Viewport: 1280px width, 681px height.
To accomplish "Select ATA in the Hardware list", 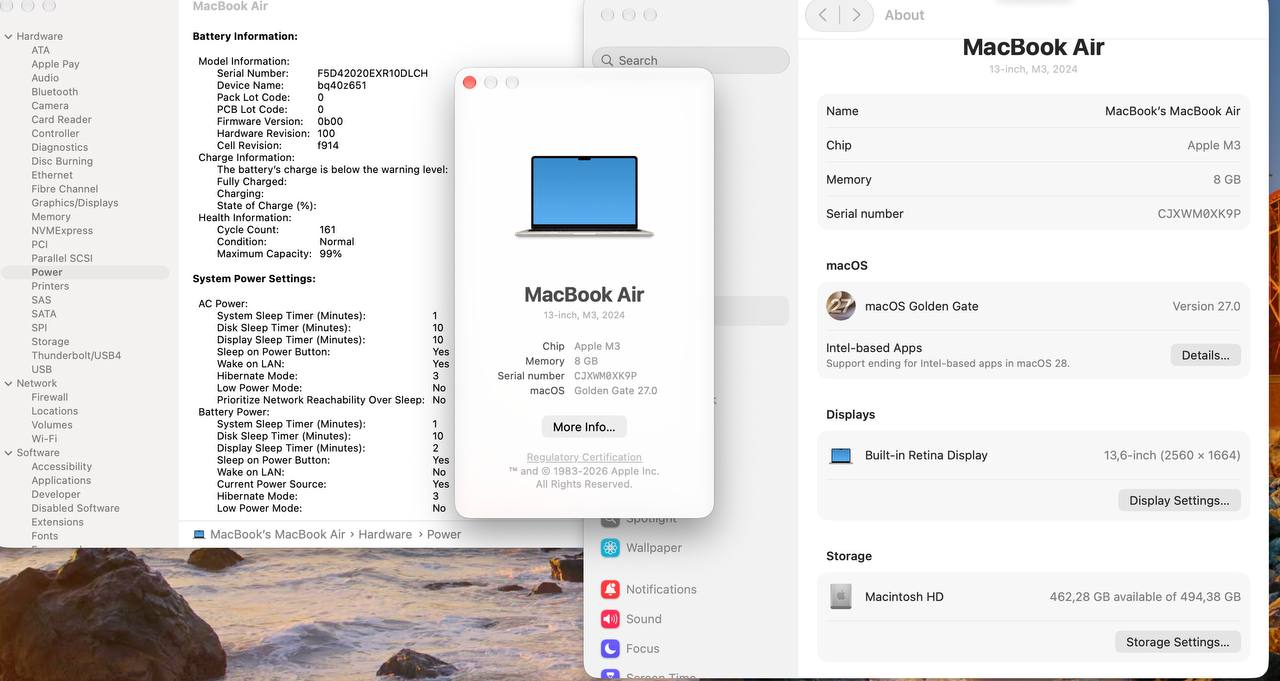I will coord(40,50).
